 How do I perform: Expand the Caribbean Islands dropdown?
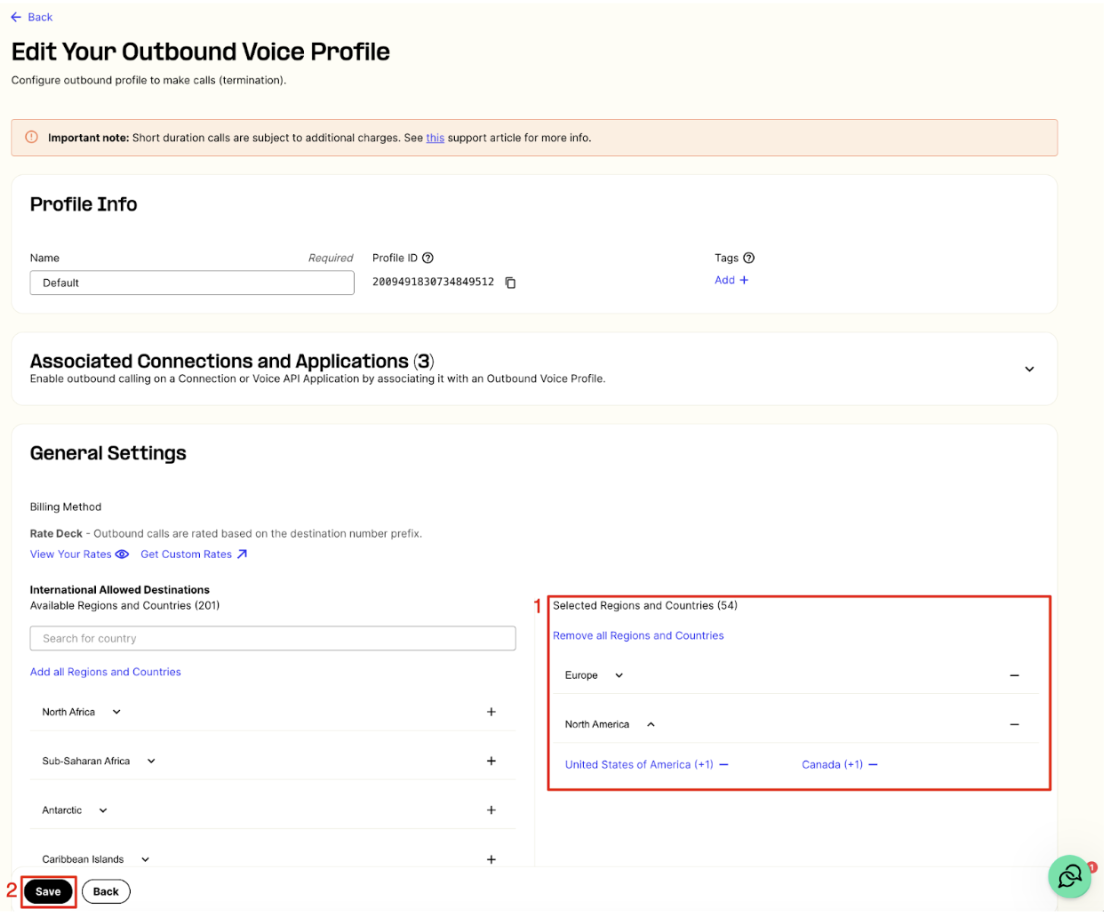click(143, 858)
